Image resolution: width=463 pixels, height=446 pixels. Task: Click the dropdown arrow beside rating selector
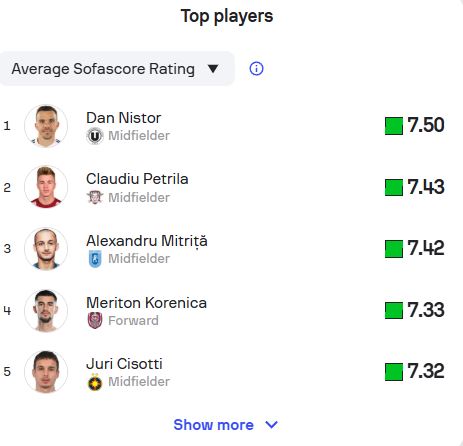tap(213, 69)
